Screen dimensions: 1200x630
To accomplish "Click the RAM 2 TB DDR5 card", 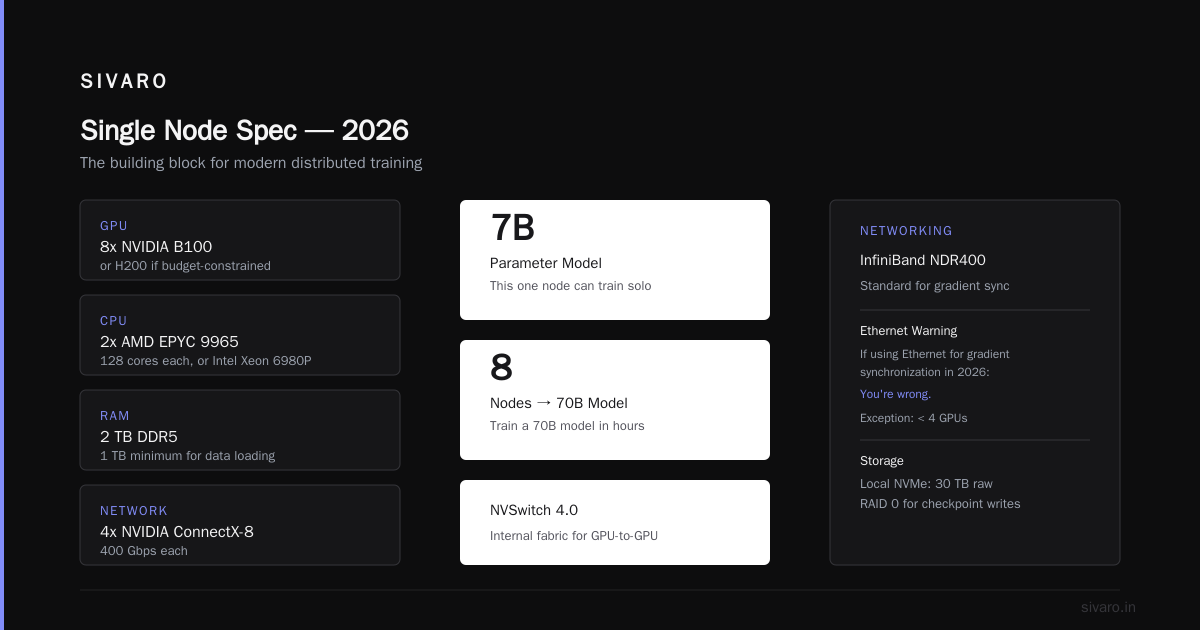I will click(240, 430).
